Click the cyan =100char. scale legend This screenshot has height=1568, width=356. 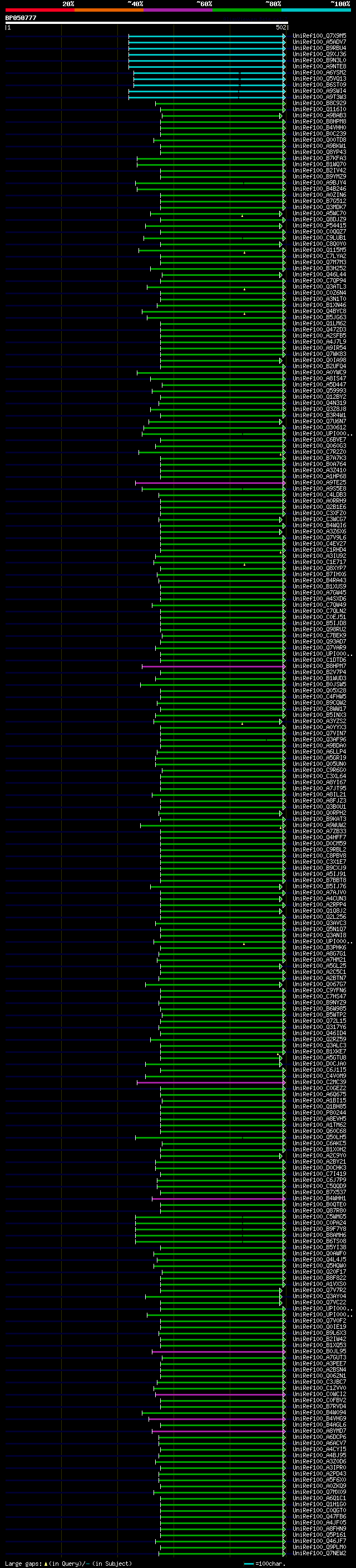coord(265,1563)
